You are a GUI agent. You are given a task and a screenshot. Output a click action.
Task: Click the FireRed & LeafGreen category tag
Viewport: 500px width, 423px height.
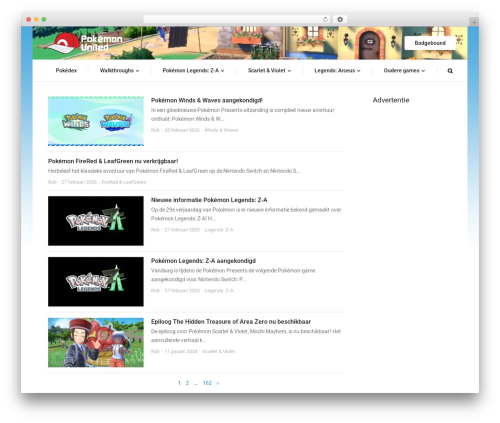(124, 182)
